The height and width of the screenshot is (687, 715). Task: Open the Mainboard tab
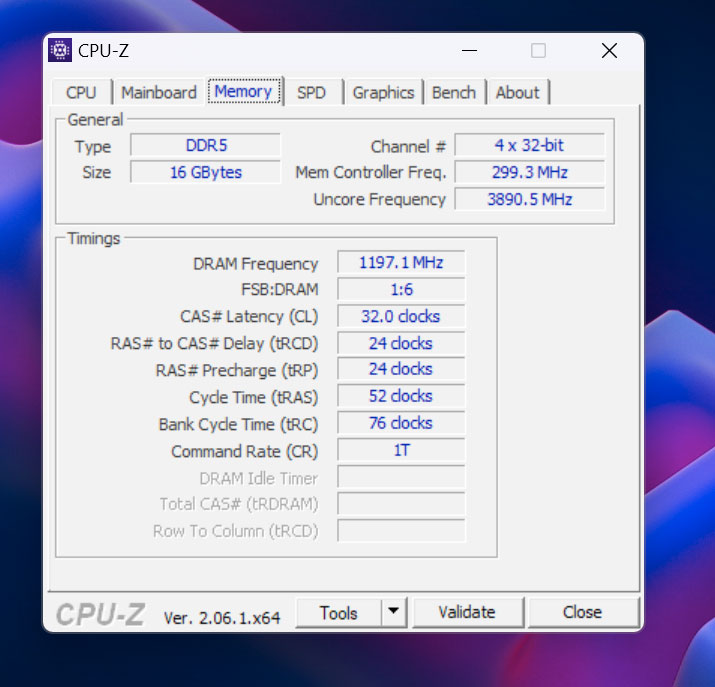(159, 93)
